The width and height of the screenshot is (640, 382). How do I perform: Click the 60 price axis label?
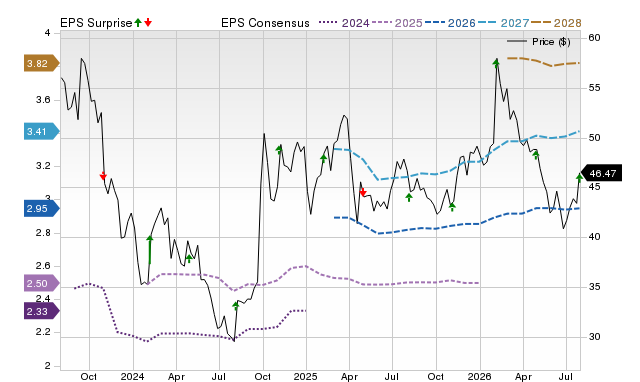tap(594, 38)
